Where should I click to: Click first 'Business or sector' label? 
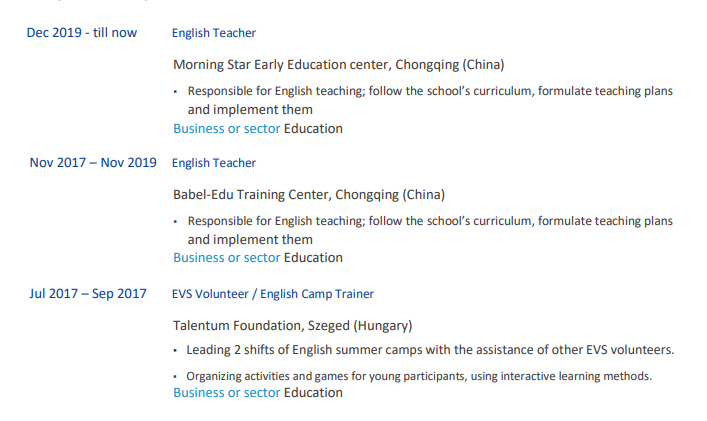click(227, 128)
